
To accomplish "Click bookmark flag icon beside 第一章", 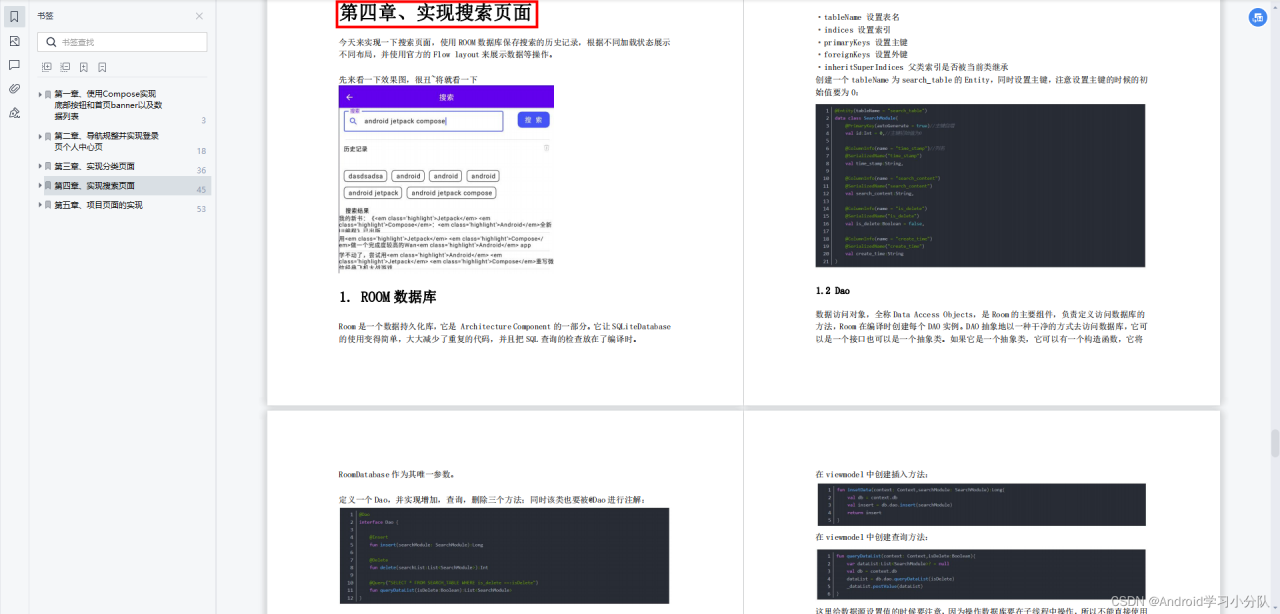I will [48, 94].
